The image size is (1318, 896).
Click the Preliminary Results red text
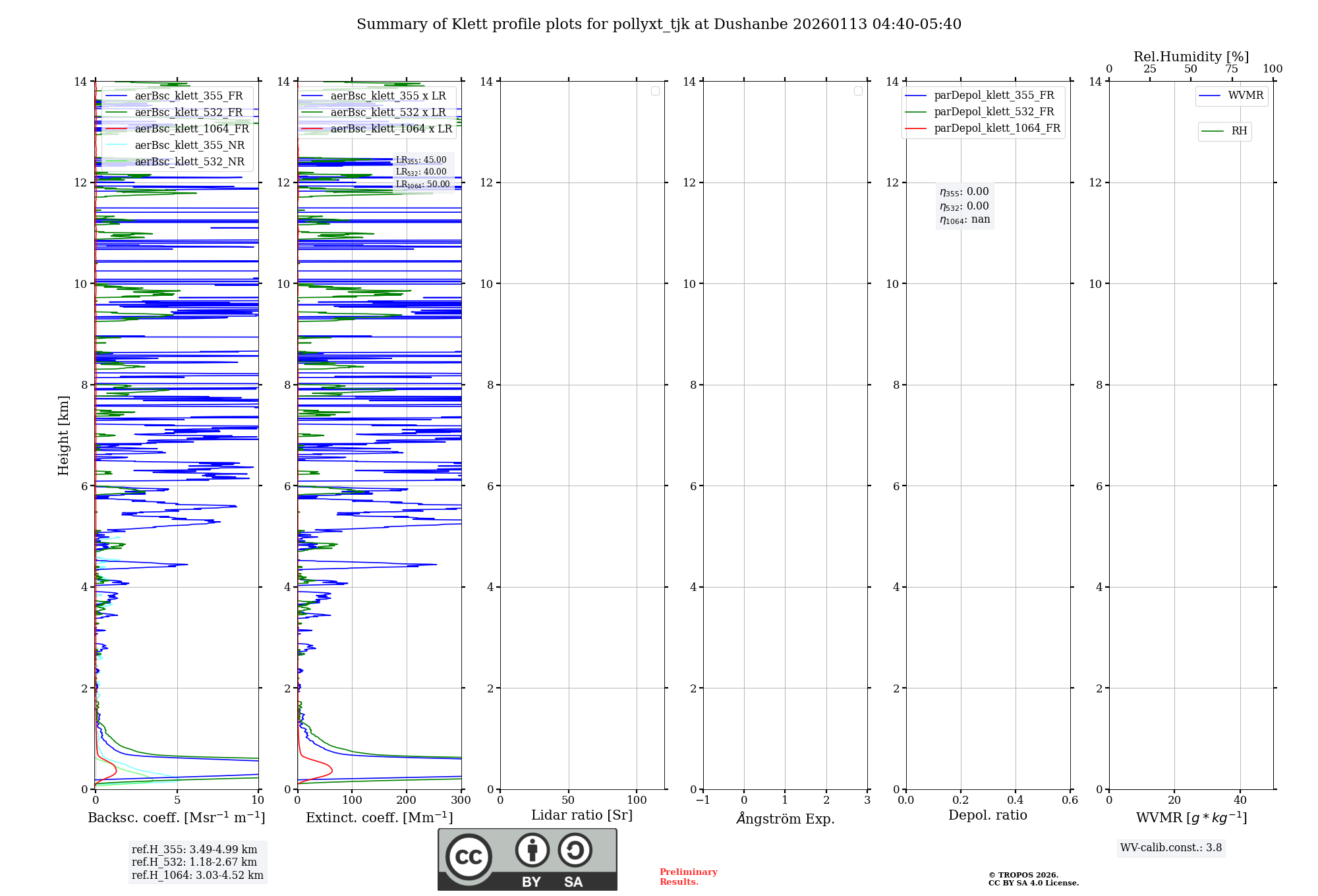click(688, 876)
